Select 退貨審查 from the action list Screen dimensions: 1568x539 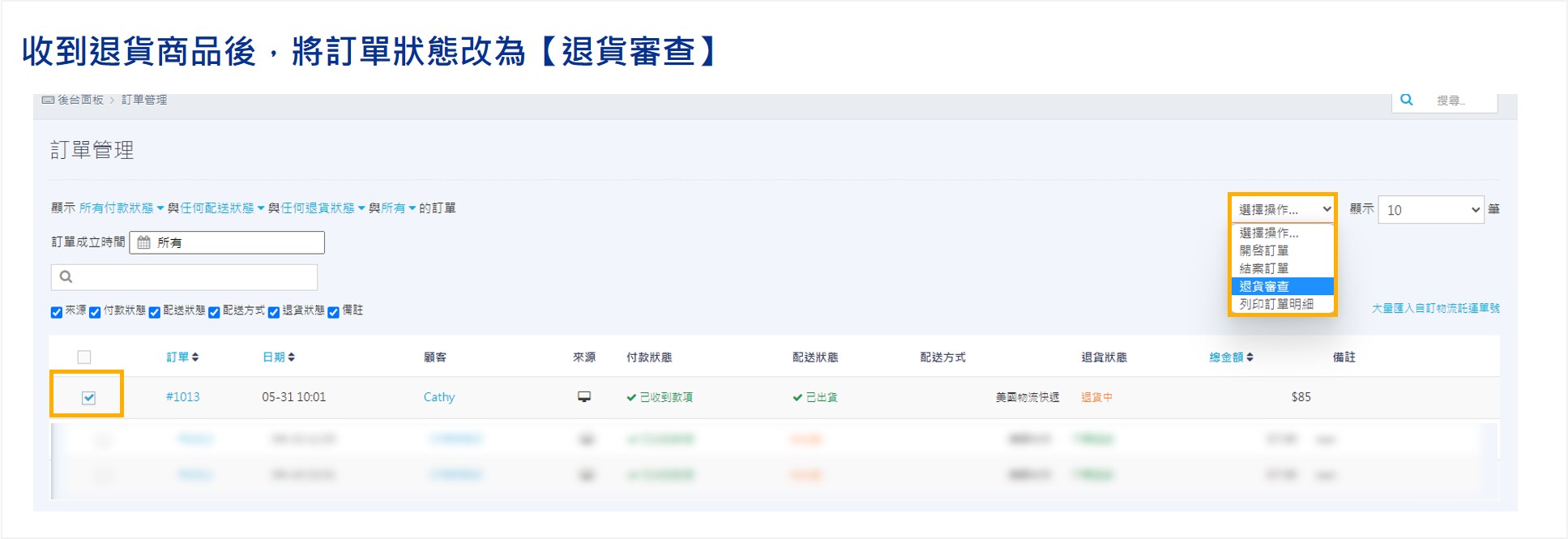click(x=1283, y=286)
